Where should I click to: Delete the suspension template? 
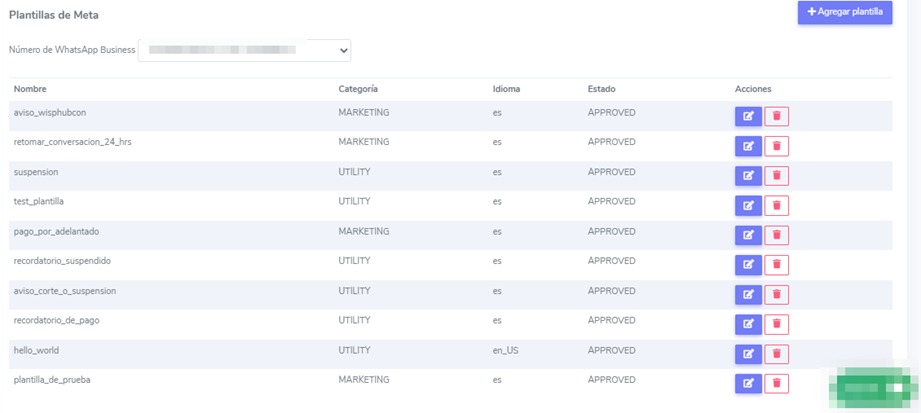point(776,176)
